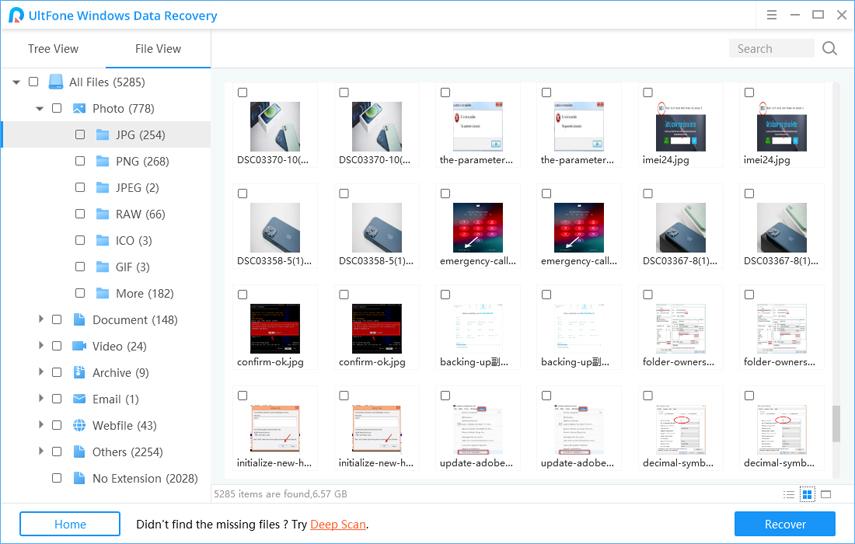
Task: Expand the Archive tree node
Action: point(40,372)
